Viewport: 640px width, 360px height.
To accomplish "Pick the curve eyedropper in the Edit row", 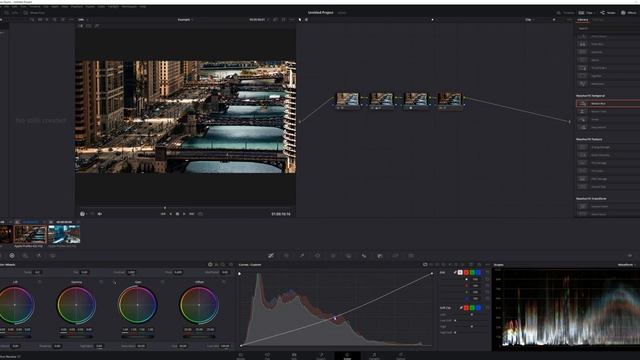I will pyautogui.click(x=455, y=272).
